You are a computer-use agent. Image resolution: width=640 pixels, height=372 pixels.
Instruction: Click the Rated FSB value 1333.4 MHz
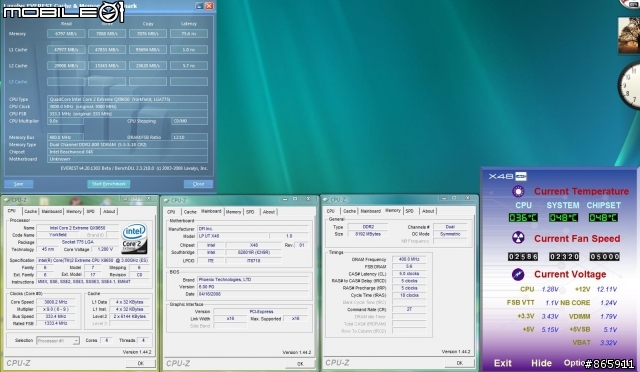(56, 323)
